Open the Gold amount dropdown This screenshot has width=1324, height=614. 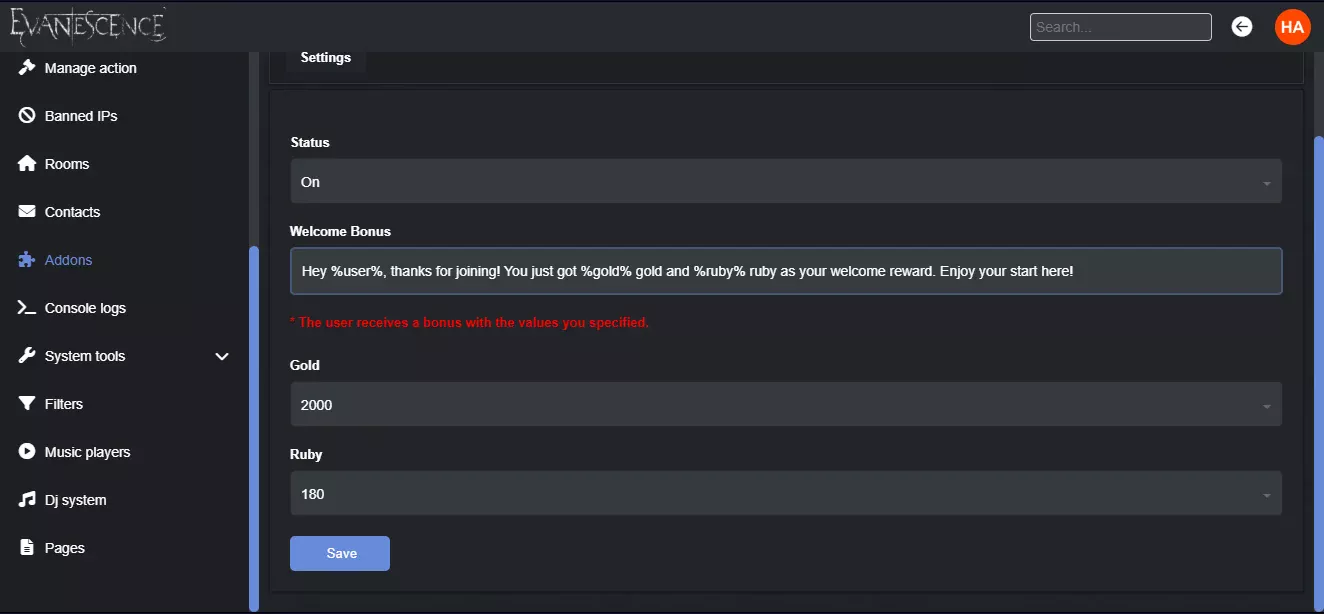click(x=785, y=405)
